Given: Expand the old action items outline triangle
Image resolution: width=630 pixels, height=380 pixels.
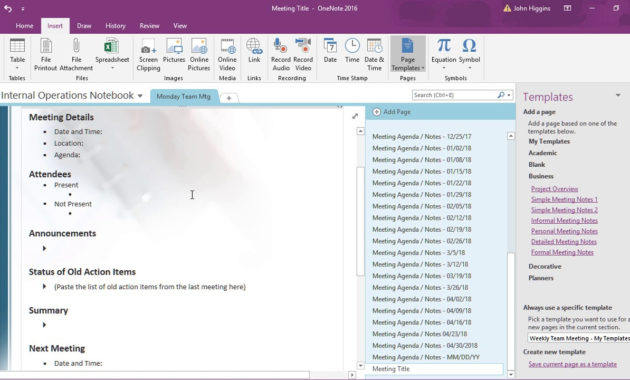Looking at the screenshot, I should coord(44,286).
